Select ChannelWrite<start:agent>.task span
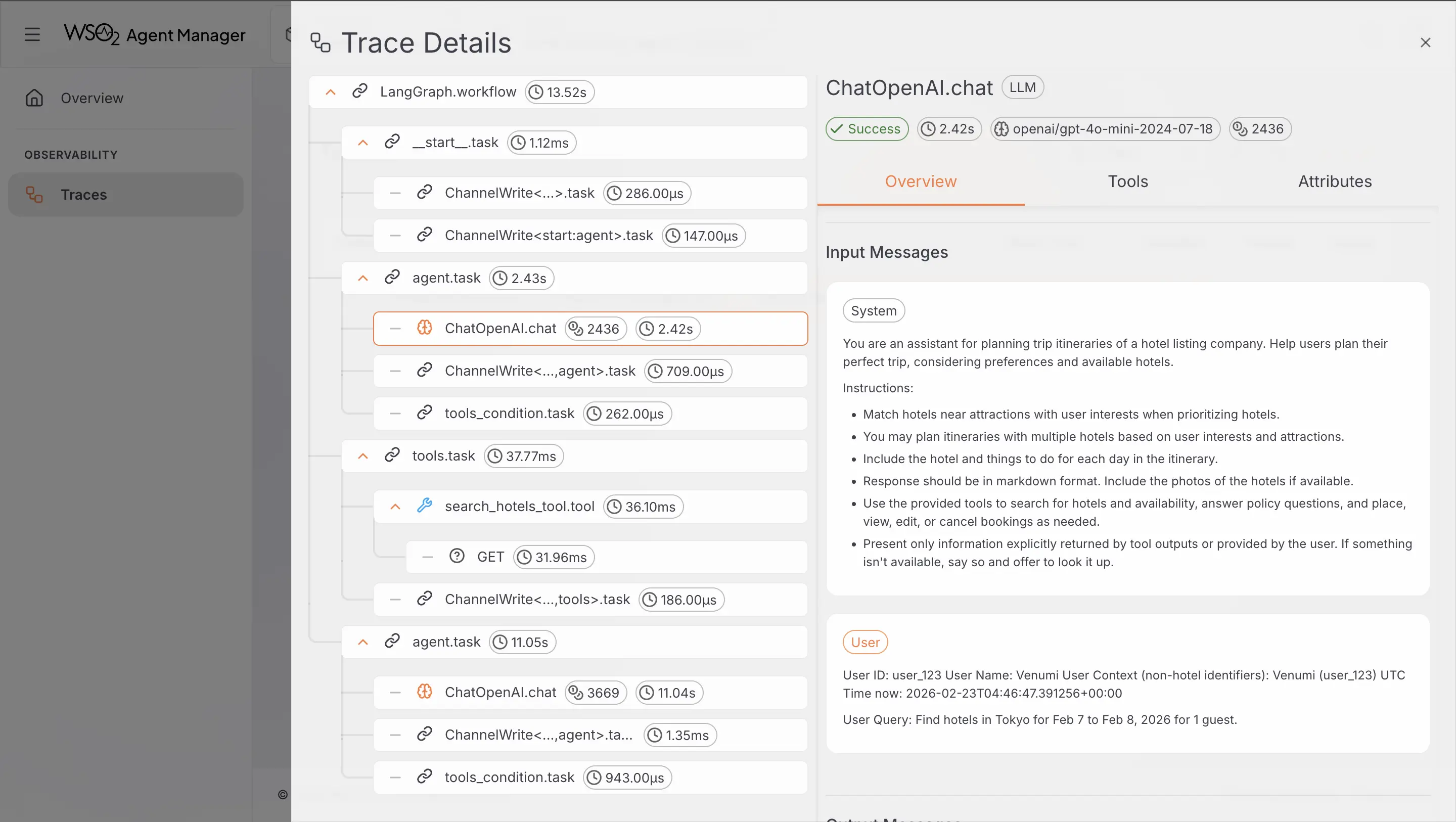Viewport: 1456px width, 822px height. tap(548, 235)
